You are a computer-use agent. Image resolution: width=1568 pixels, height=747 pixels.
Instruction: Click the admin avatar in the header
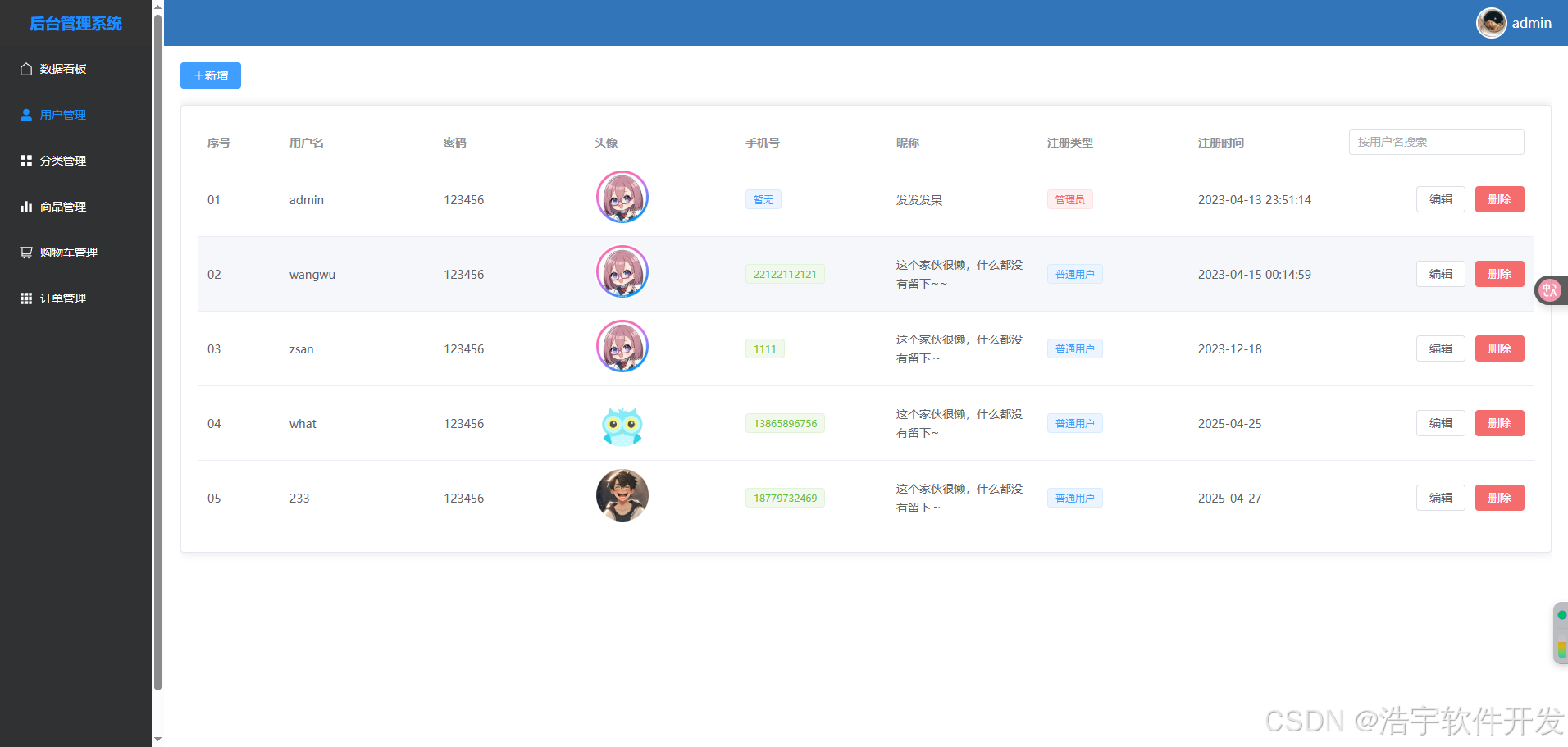pos(1492,23)
